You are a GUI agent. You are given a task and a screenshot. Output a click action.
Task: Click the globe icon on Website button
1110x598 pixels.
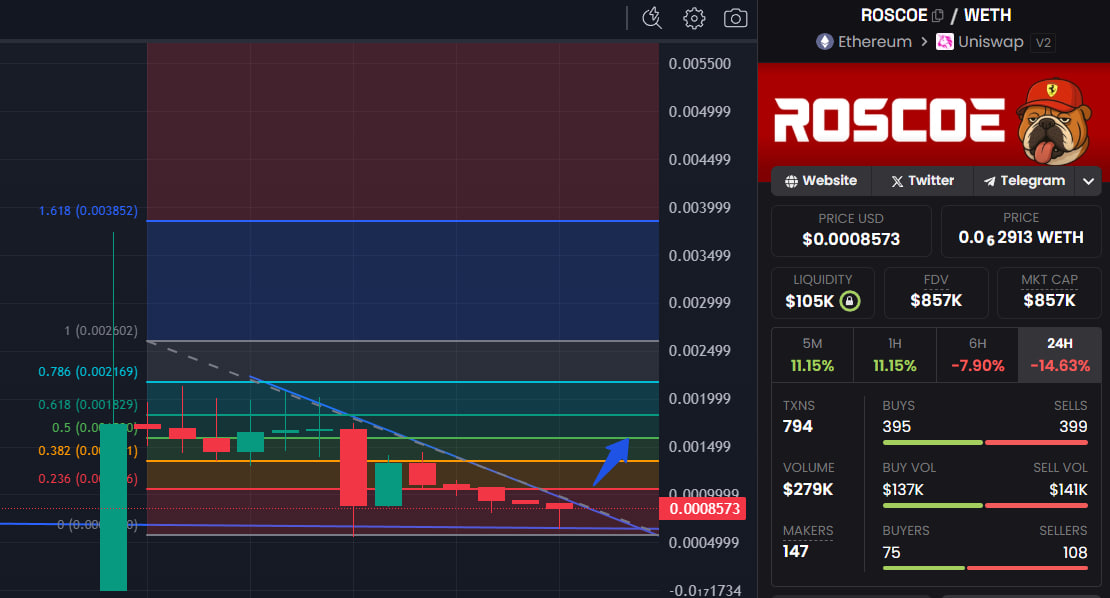click(x=791, y=181)
